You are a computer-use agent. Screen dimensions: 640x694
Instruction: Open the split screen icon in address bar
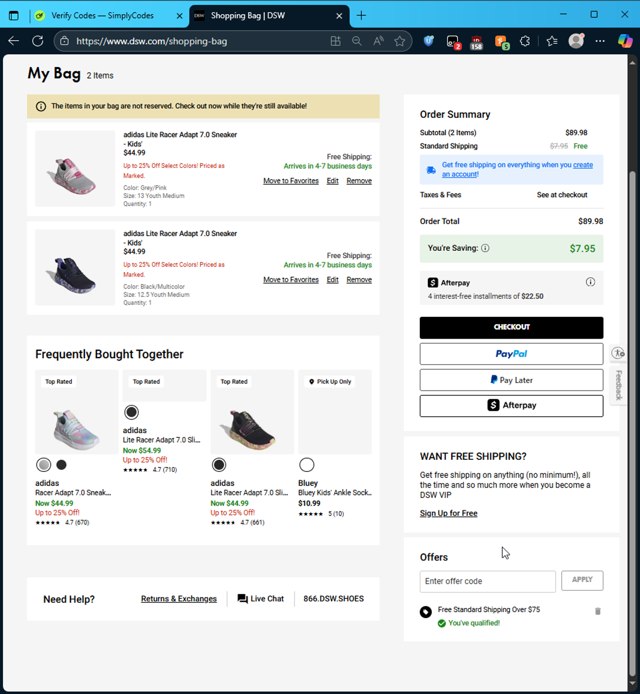(x=335, y=41)
